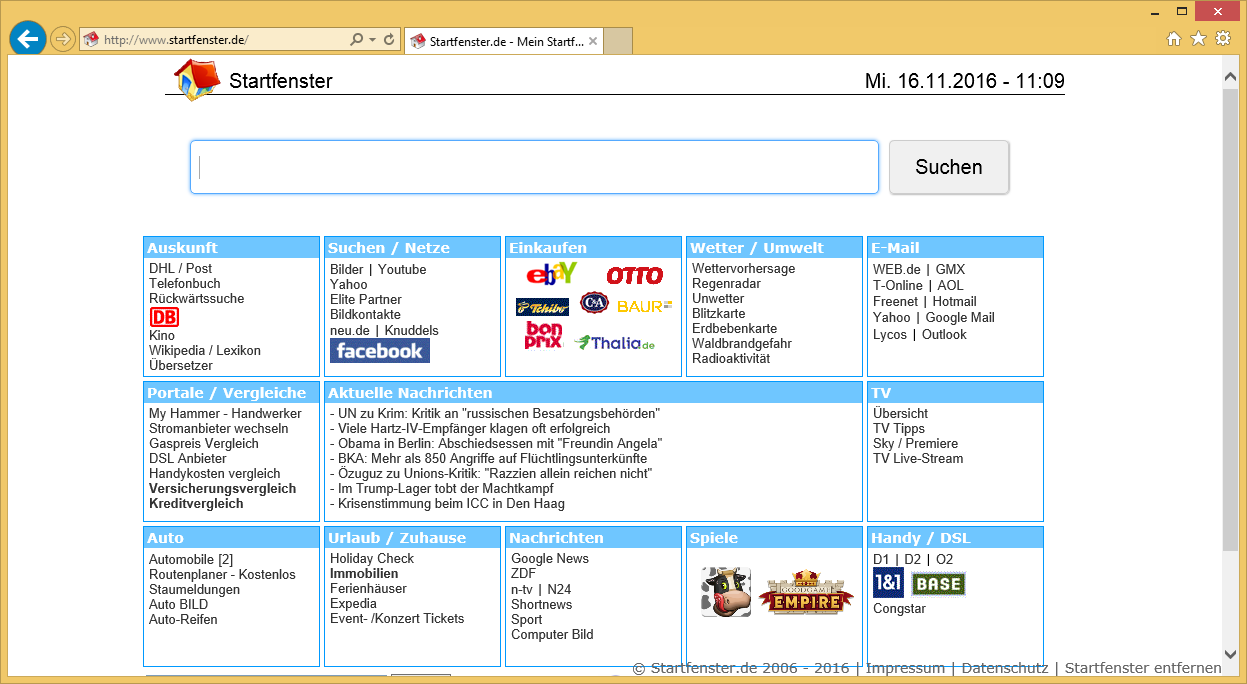This screenshot has width=1247, height=684.
Task: Launch the cow farm game icon
Action: tap(726, 592)
